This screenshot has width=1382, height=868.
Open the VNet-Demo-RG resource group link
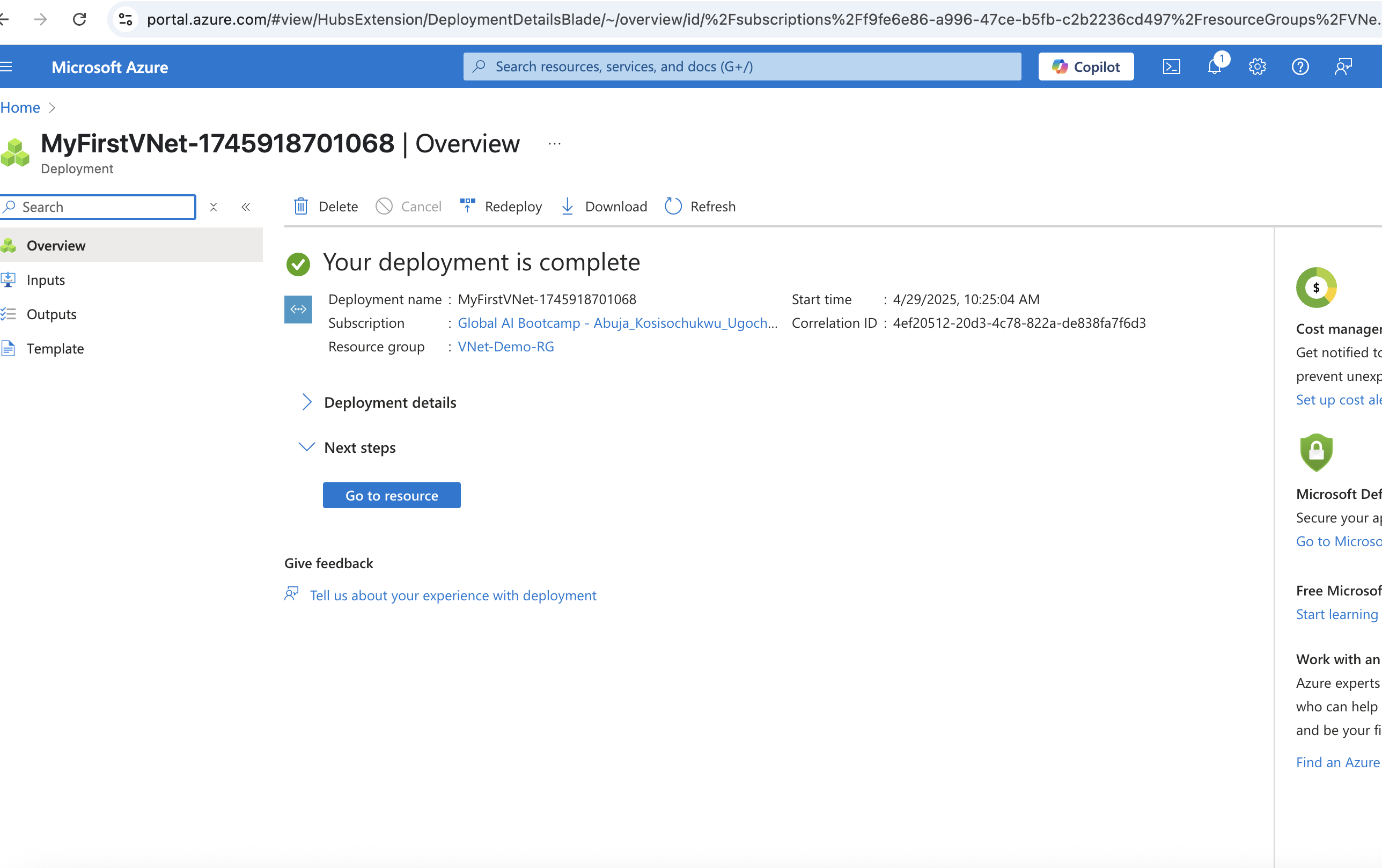pos(505,346)
